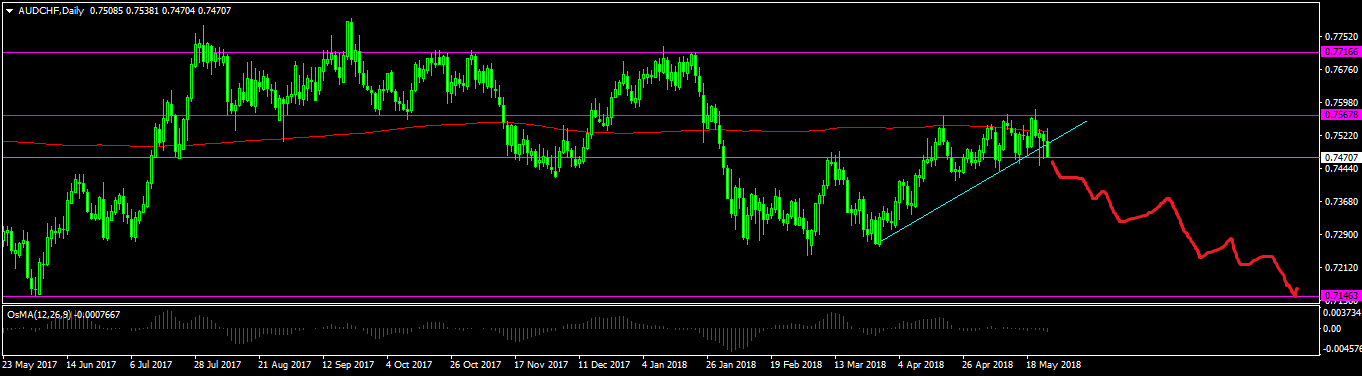Select the bottom magenta horizontal support line
Image resolution: width=1362 pixels, height=376 pixels.
click(660, 296)
